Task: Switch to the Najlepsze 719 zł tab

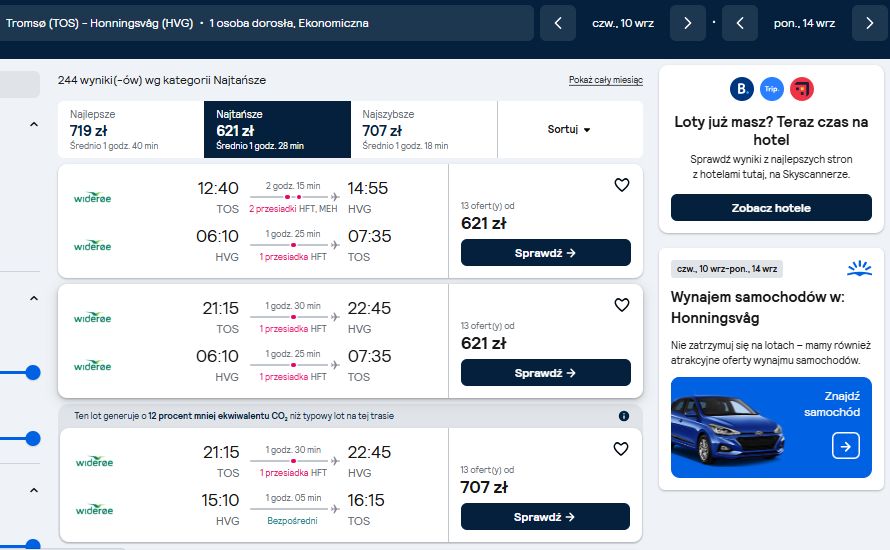Action: click(131, 129)
